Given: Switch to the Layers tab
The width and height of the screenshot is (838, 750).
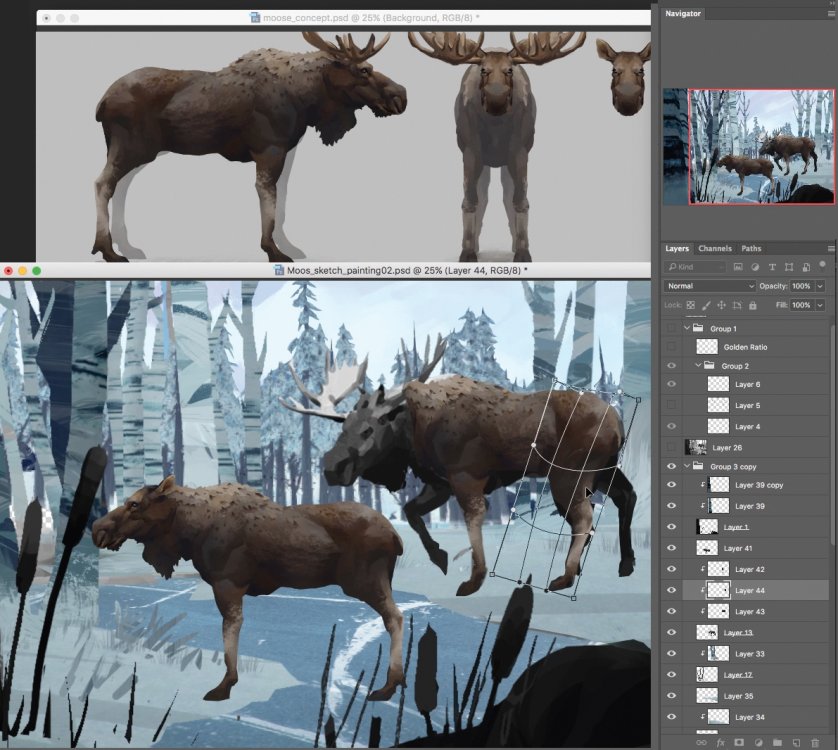Looking at the screenshot, I should click(x=677, y=249).
